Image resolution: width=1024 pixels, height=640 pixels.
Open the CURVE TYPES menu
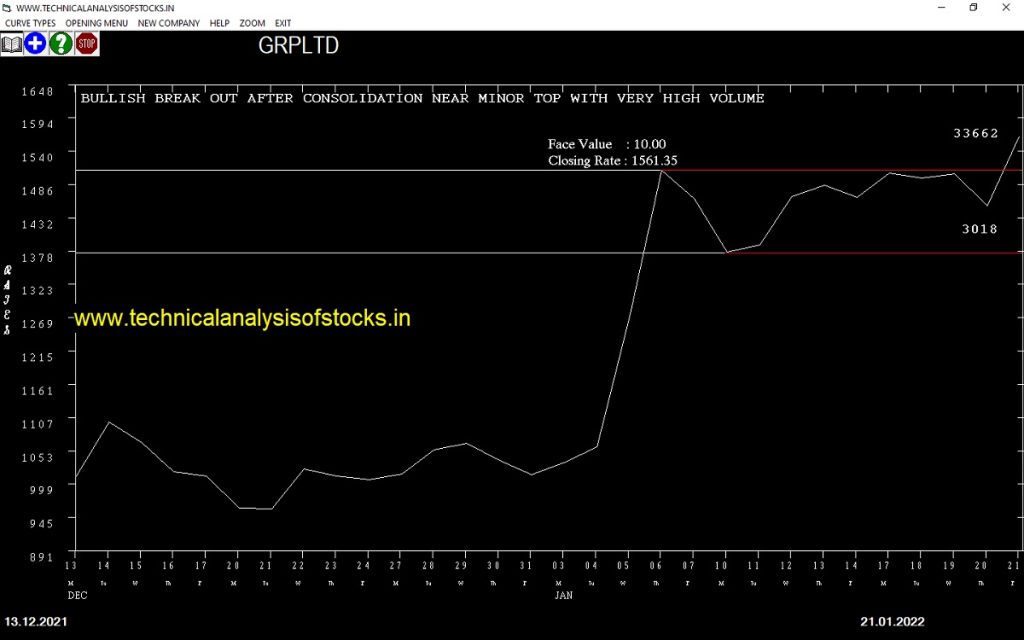click(30, 23)
